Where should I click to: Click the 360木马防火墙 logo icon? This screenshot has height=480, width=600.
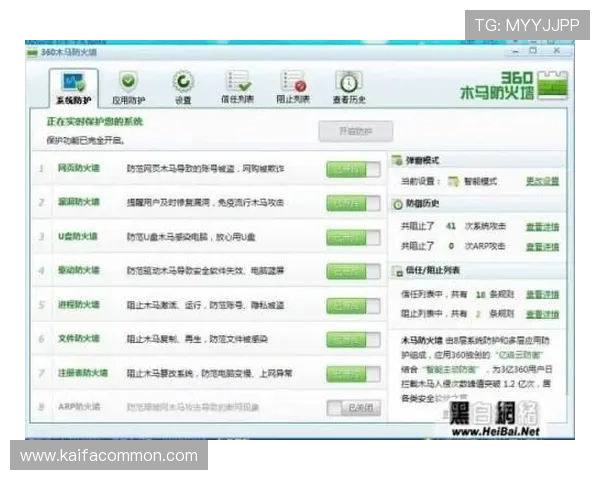point(553,85)
